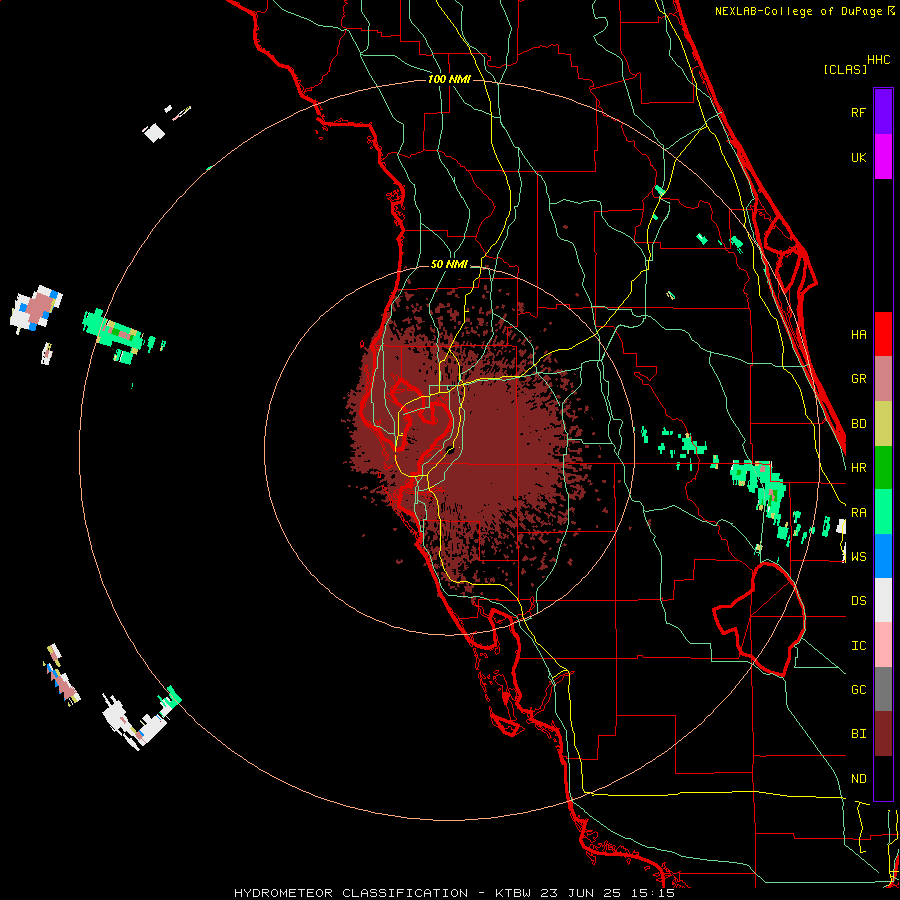The width and height of the screenshot is (900, 900).
Task: Select the GC gray legend swatch
Action: (x=883, y=689)
